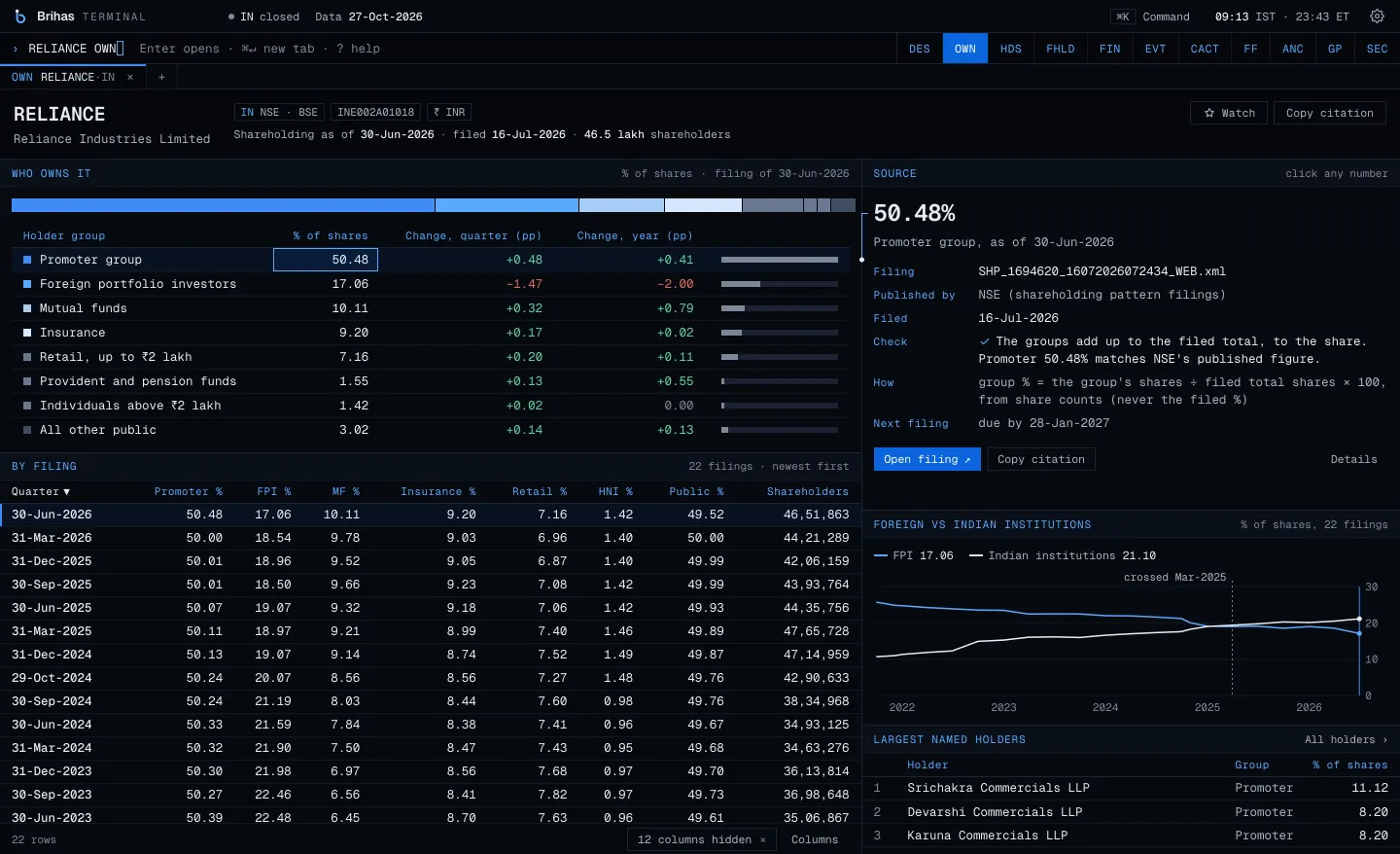This screenshot has width=1400, height=854.
Task: Sort by Shareholders column header
Action: point(807,491)
